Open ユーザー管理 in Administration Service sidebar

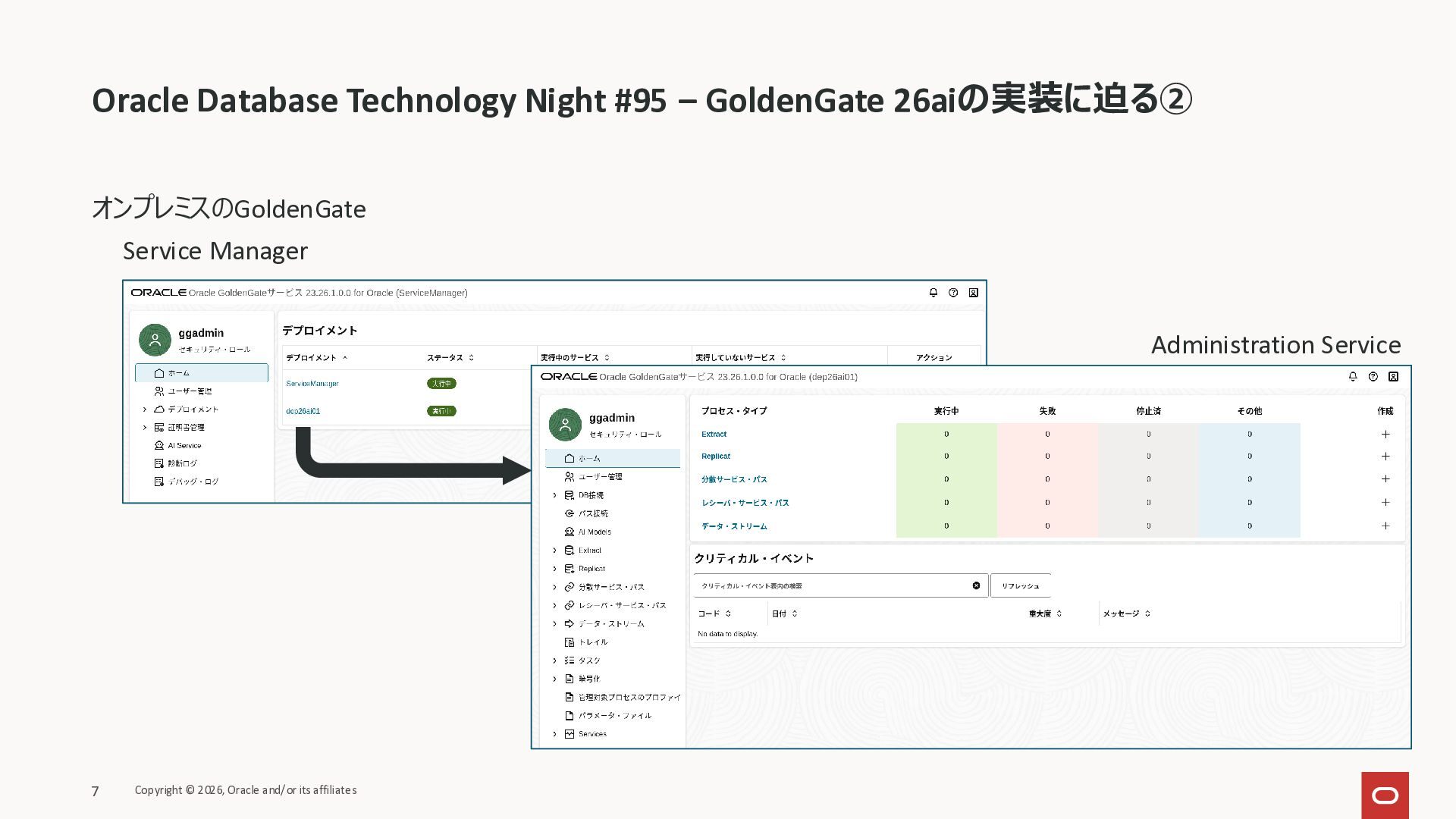click(599, 477)
